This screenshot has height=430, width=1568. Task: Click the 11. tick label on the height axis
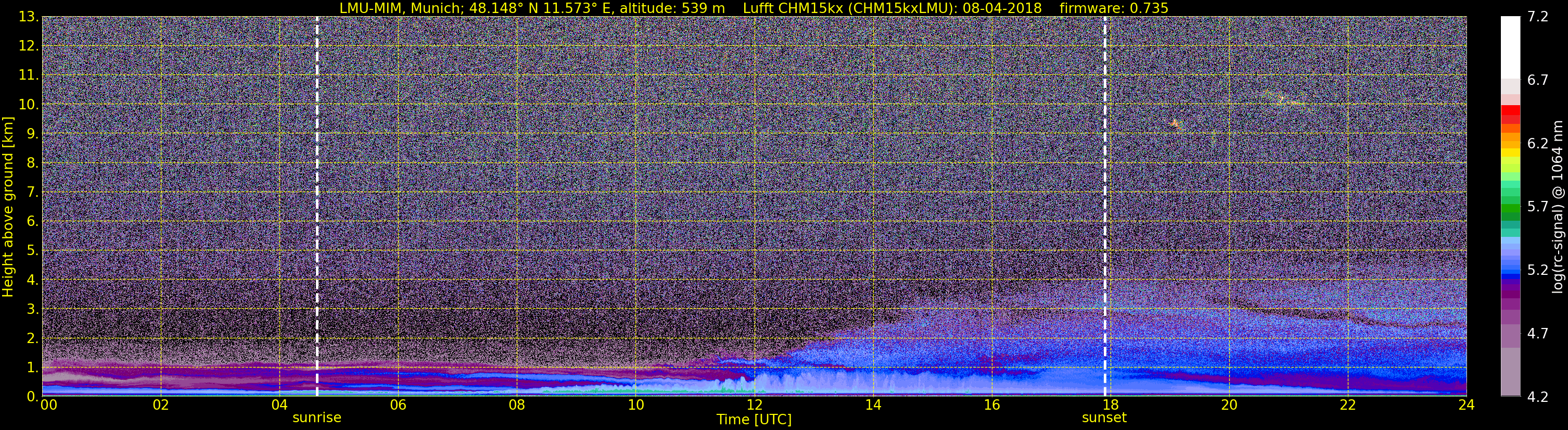[x=29, y=75]
